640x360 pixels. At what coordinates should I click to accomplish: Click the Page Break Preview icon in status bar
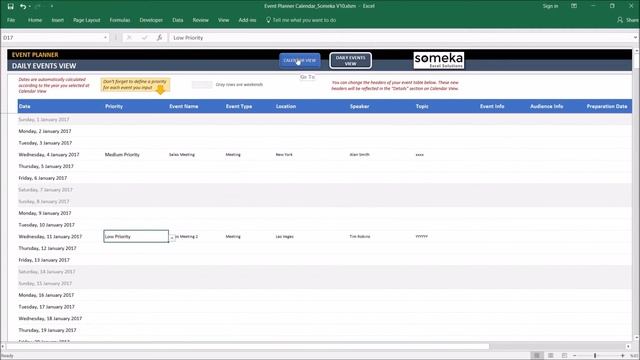pyautogui.click(x=564, y=356)
